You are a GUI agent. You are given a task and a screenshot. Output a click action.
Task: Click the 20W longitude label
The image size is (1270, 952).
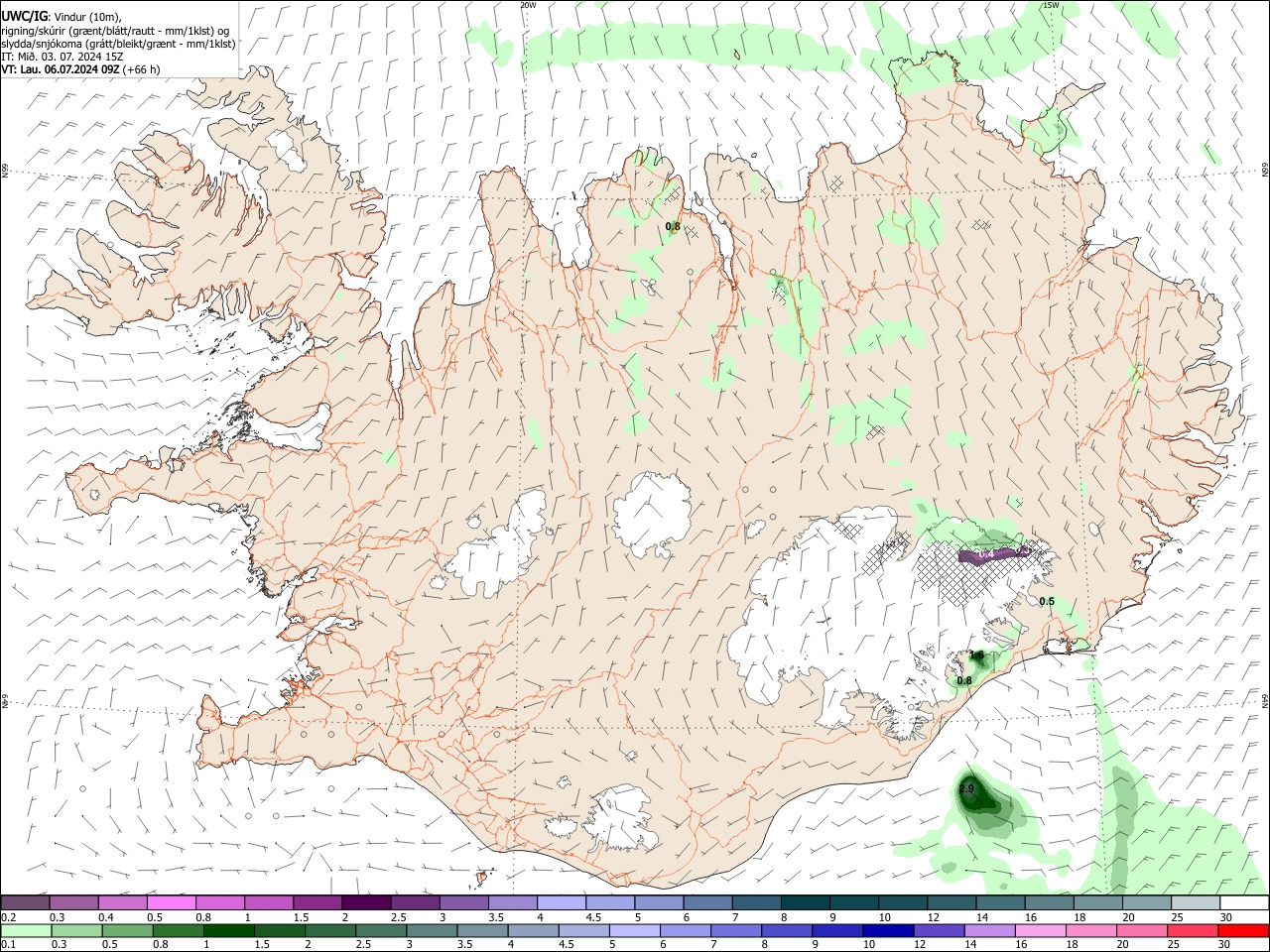[x=528, y=5]
